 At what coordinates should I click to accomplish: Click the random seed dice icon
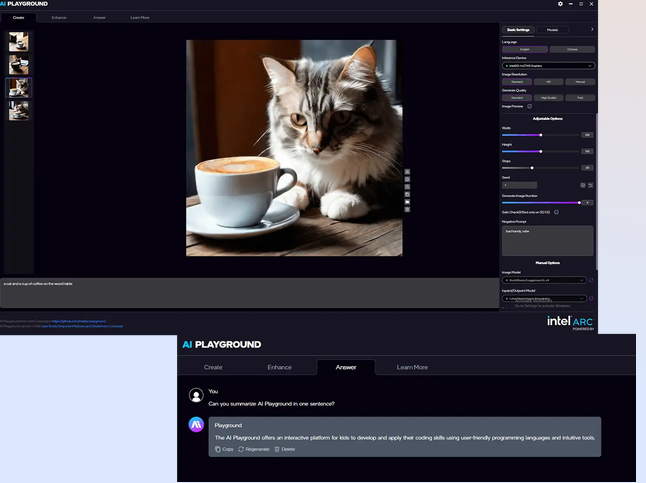(583, 185)
